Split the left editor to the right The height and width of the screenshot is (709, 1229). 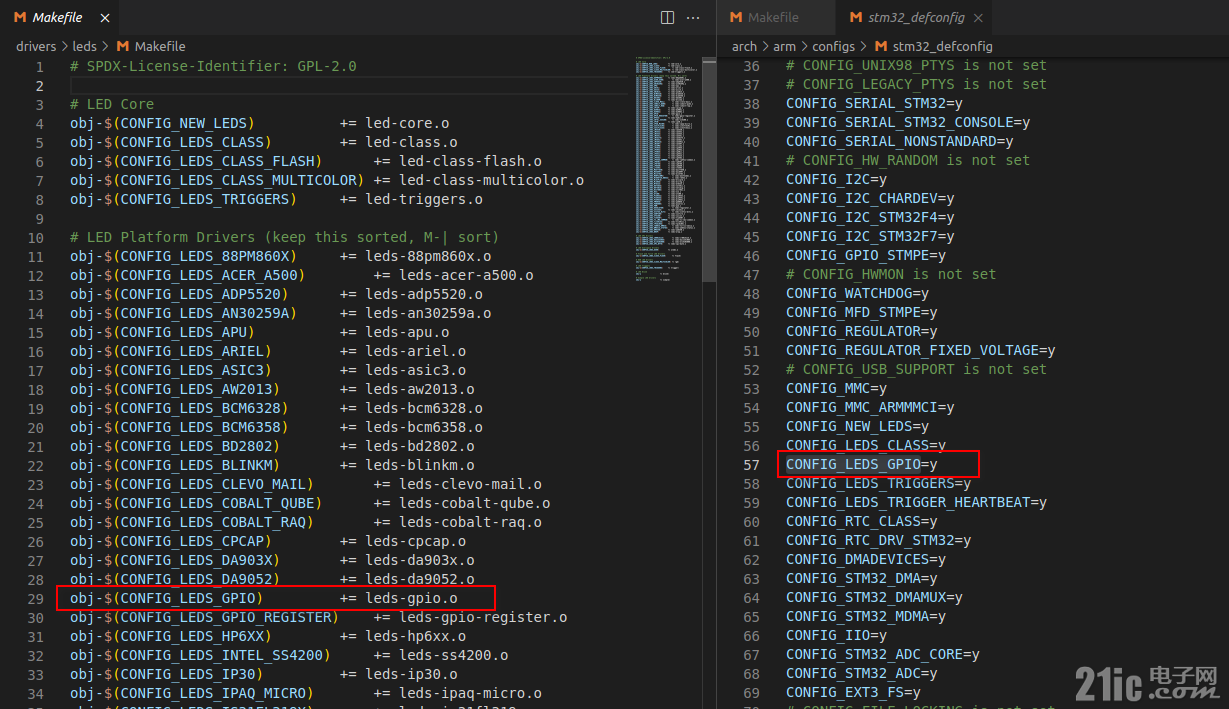pos(668,17)
